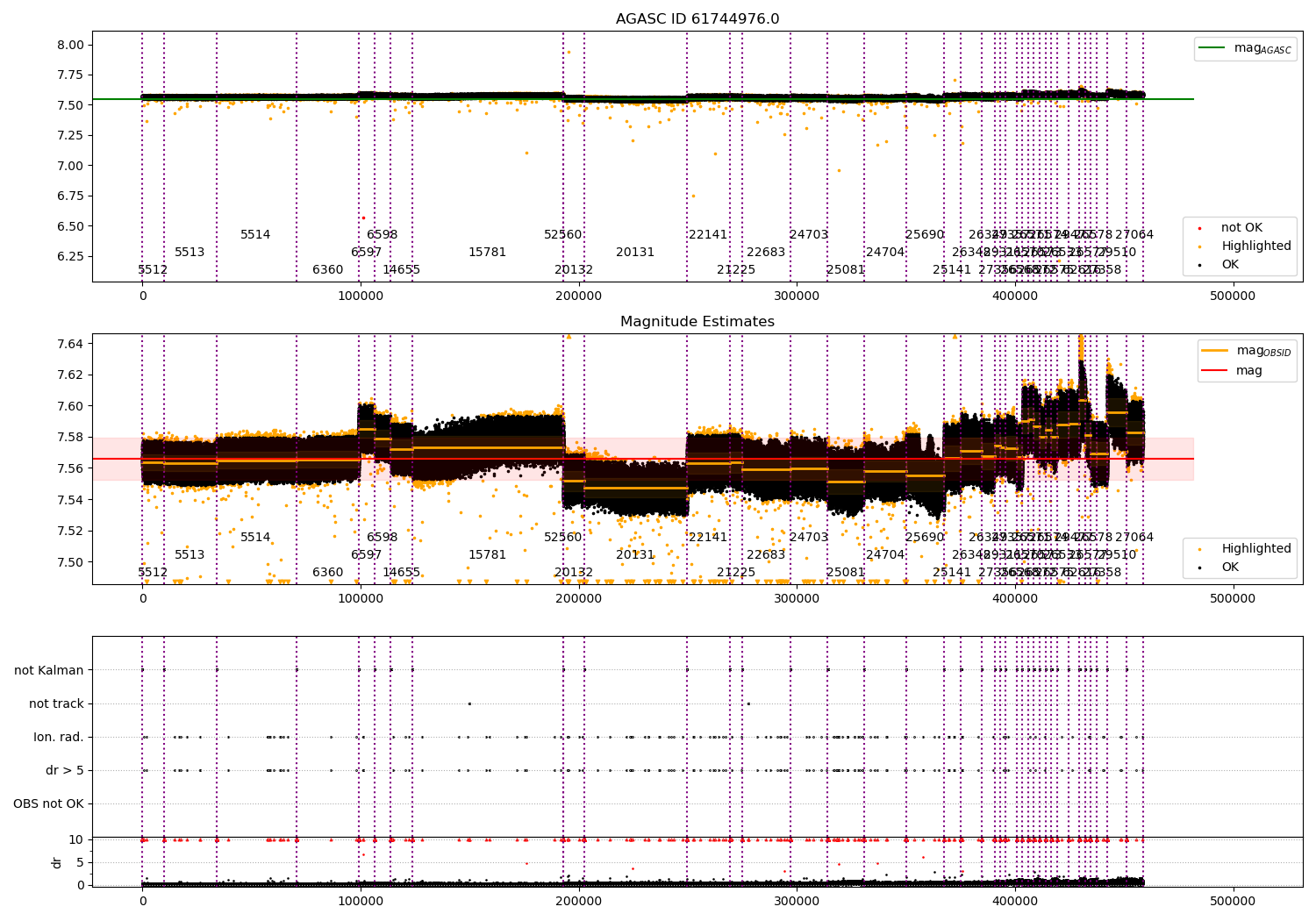
Task: Click OBSID label 24704 in Magnitude Estimates plot
Action: 885,555
